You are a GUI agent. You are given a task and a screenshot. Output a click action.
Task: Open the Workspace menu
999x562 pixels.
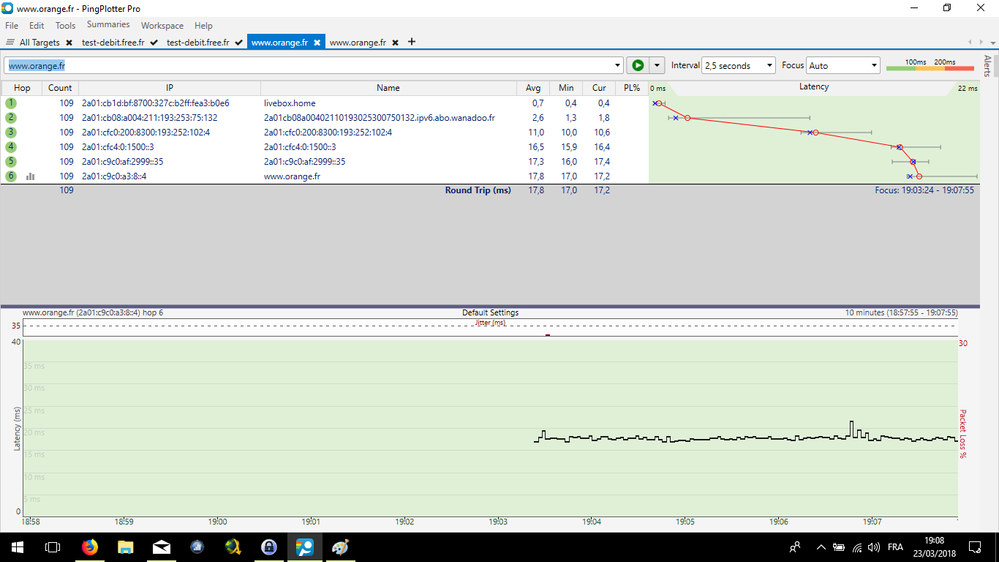(x=162, y=25)
